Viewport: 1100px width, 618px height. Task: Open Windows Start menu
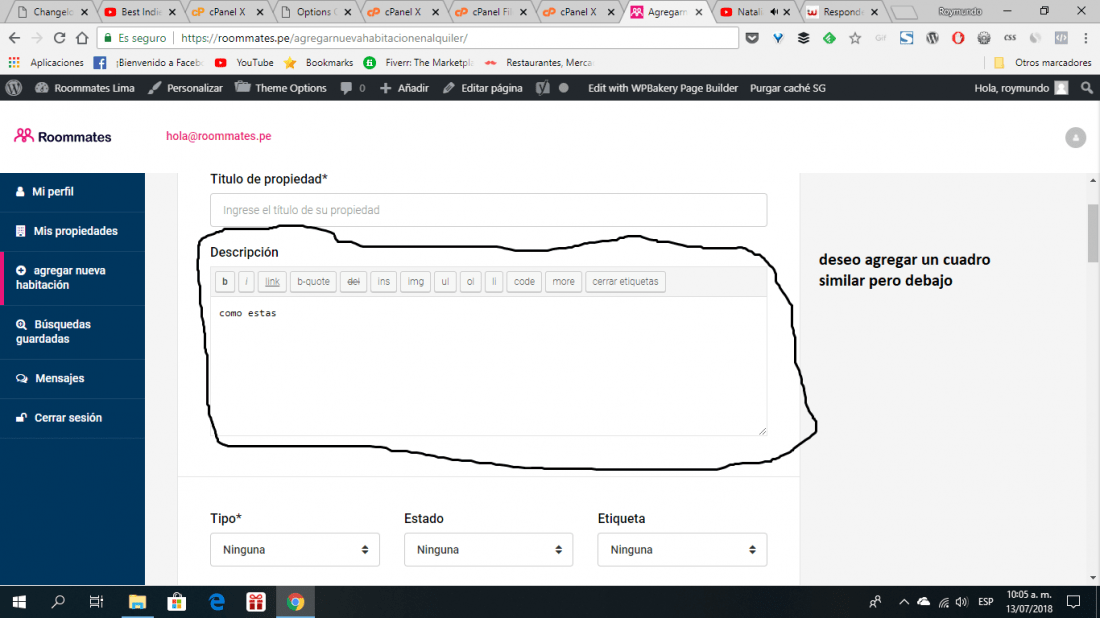point(19,602)
